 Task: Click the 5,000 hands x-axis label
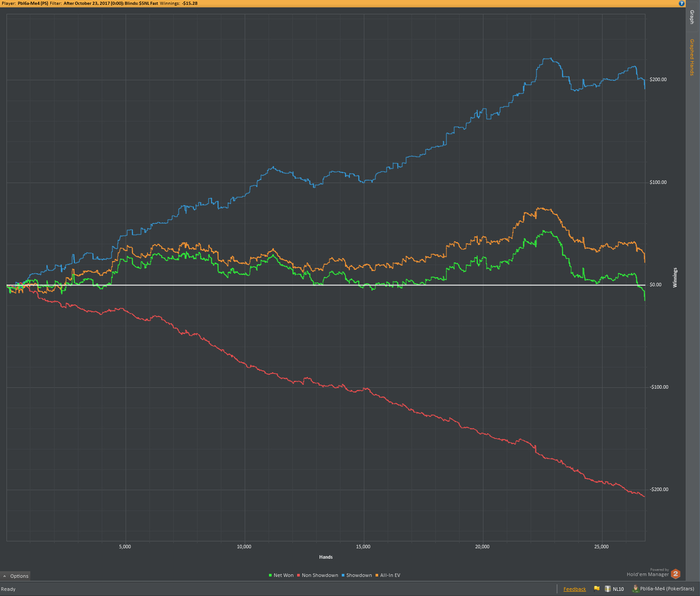pyautogui.click(x=125, y=546)
